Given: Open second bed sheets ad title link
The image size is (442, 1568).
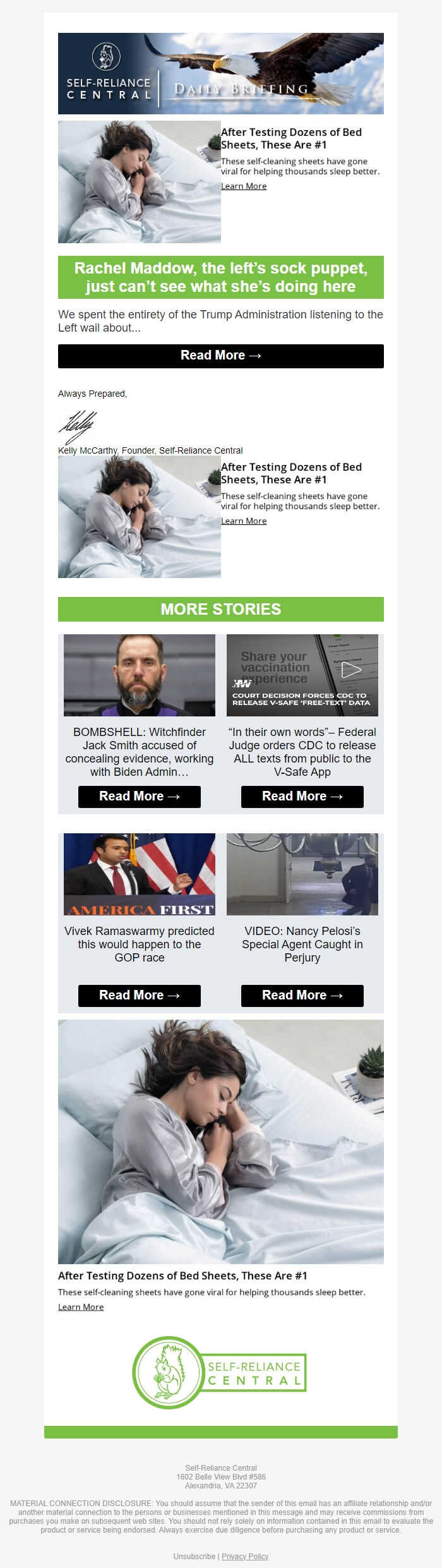Looking at the screenshot, I should [x=291, y=473].
